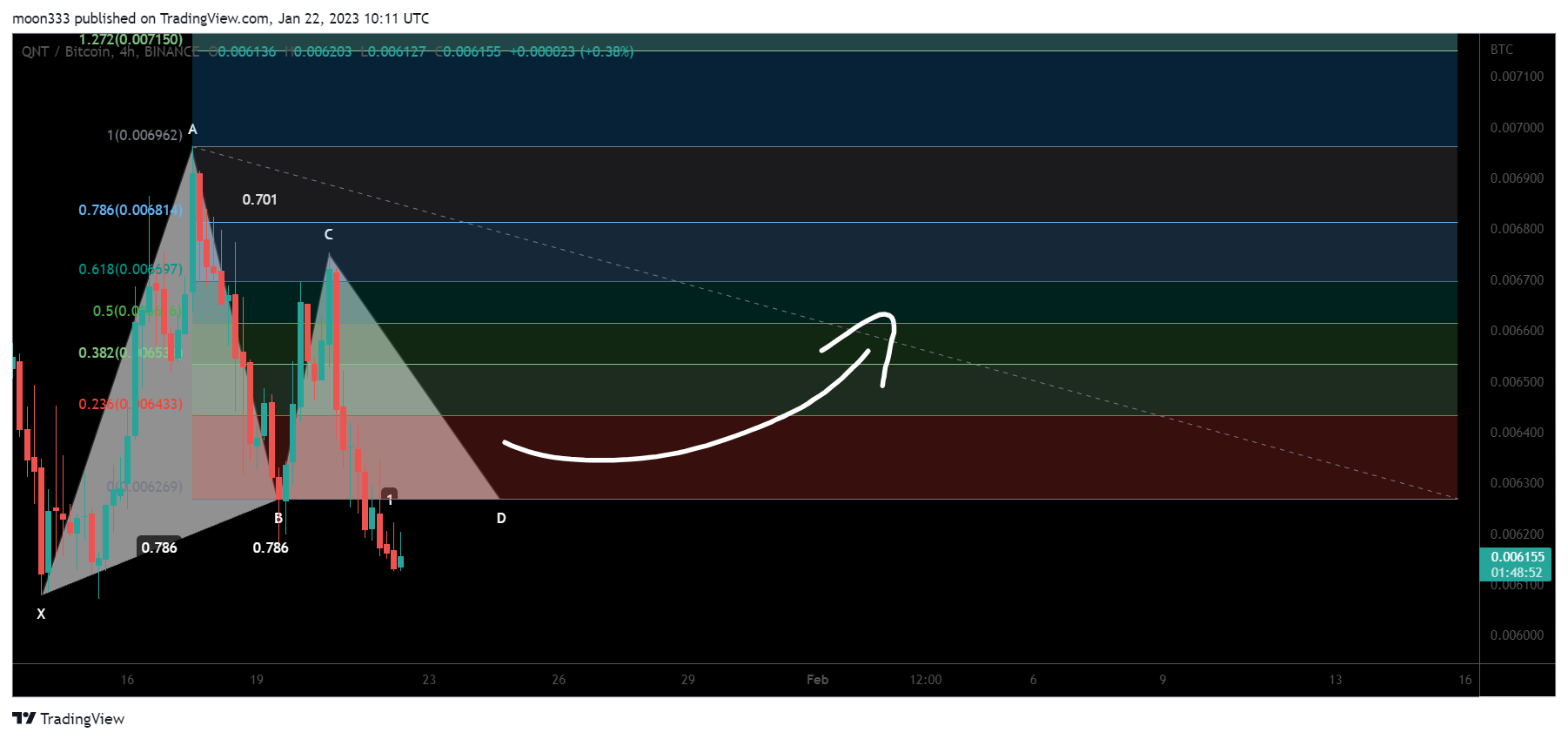This screenshot has height=739, width=1568.
Task: Click price axis value 0.006800
Action: [x=1517, y=229]
